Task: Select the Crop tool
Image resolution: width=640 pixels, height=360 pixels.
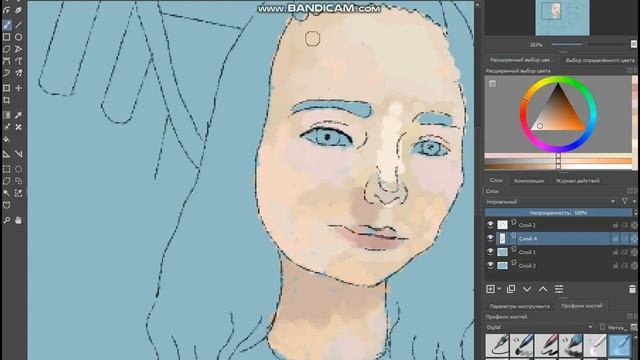Action: click(7, 100)
